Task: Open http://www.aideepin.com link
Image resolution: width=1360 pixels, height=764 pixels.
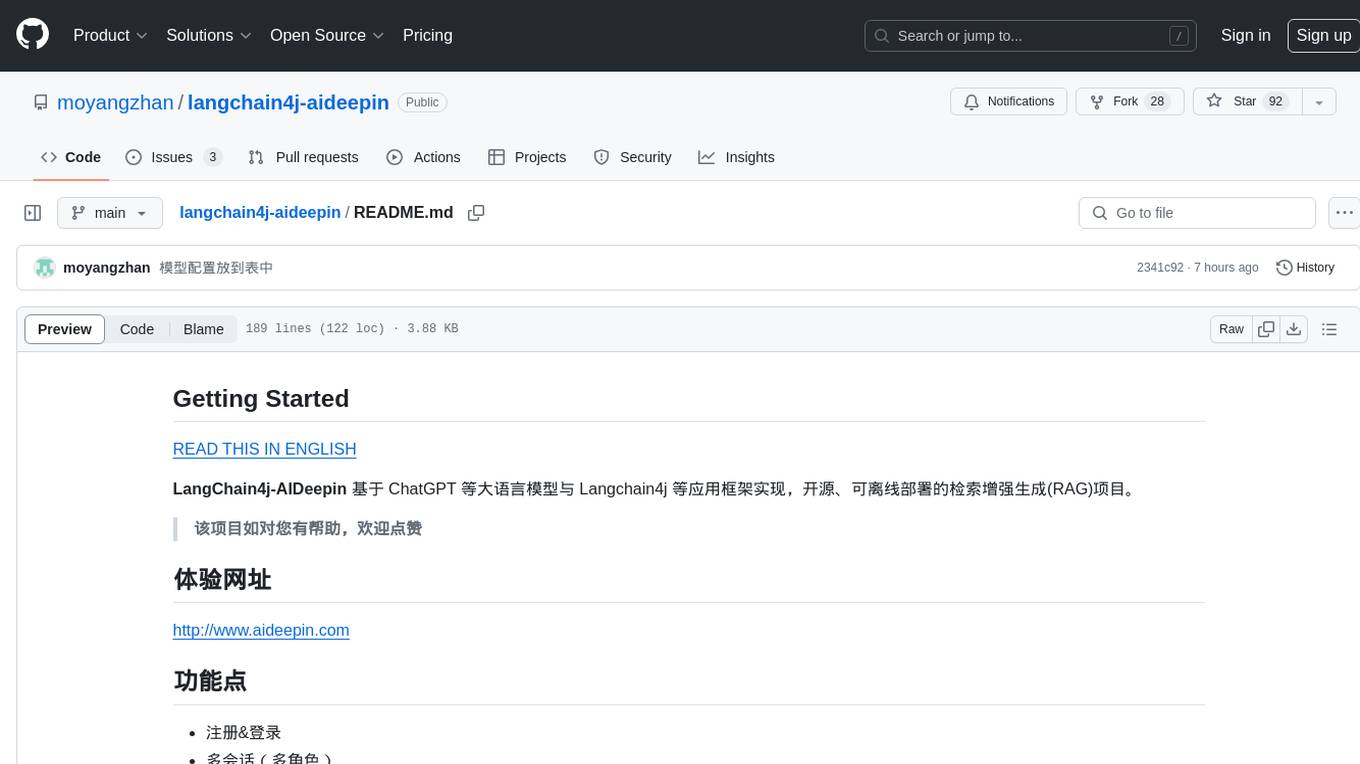Action: click(261, 630)
